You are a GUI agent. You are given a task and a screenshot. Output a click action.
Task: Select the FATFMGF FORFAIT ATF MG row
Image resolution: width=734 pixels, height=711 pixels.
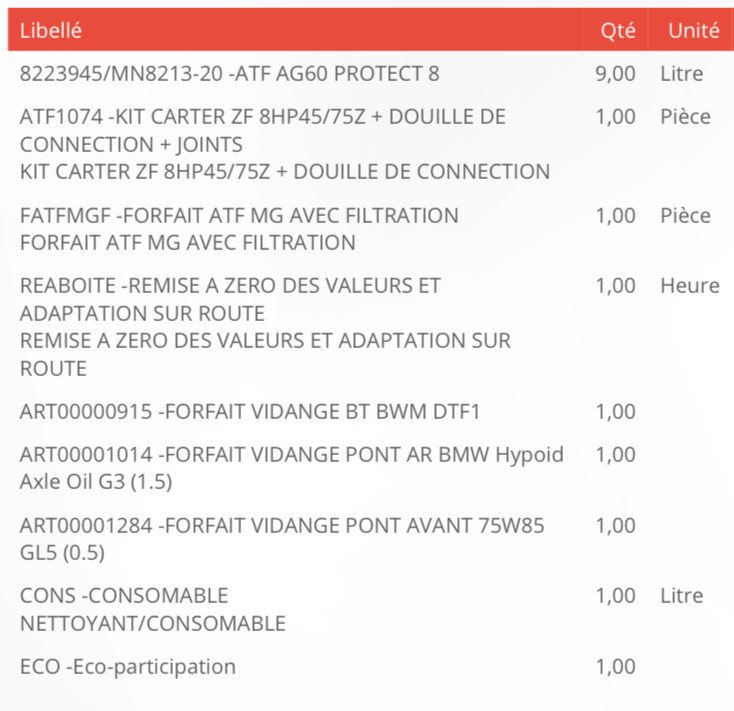click(x=371, y=229)
